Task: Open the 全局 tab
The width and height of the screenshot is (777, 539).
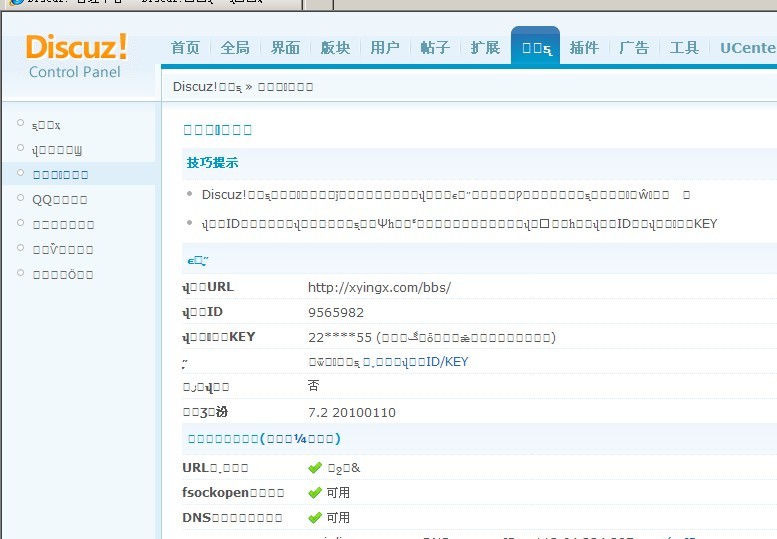Action: click(235, 48)
